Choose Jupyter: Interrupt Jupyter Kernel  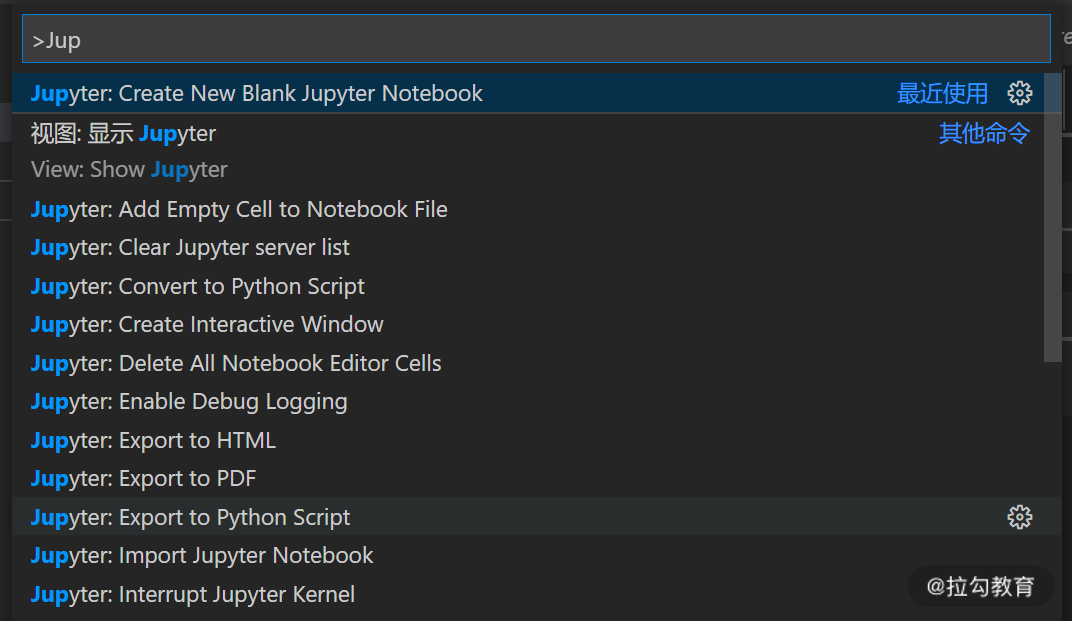pyautogui.click(x=528, y=594)
